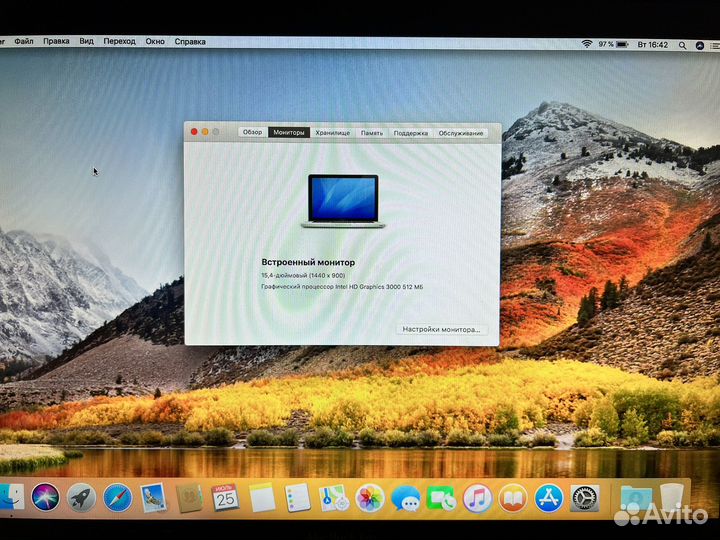The width and height of the screenshot is (720, 540).
Task: Open the Переход menu
Action: pyautogui.click(x=119, y=41)
